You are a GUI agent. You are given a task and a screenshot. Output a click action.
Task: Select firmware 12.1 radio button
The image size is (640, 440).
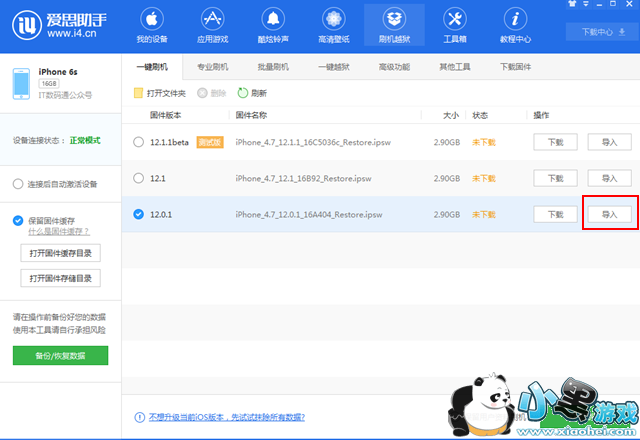click(139, 178)
